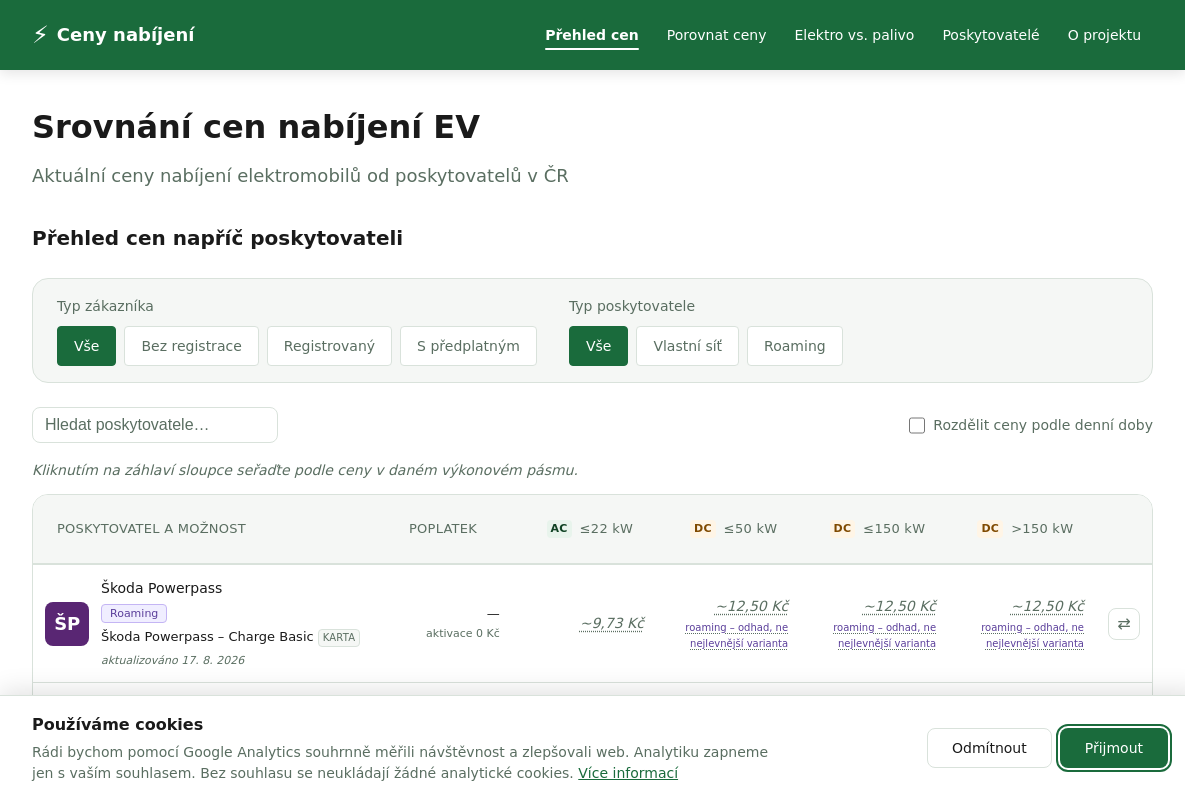
Task: Select provider type Vše filter
Action: click(598, 346)
